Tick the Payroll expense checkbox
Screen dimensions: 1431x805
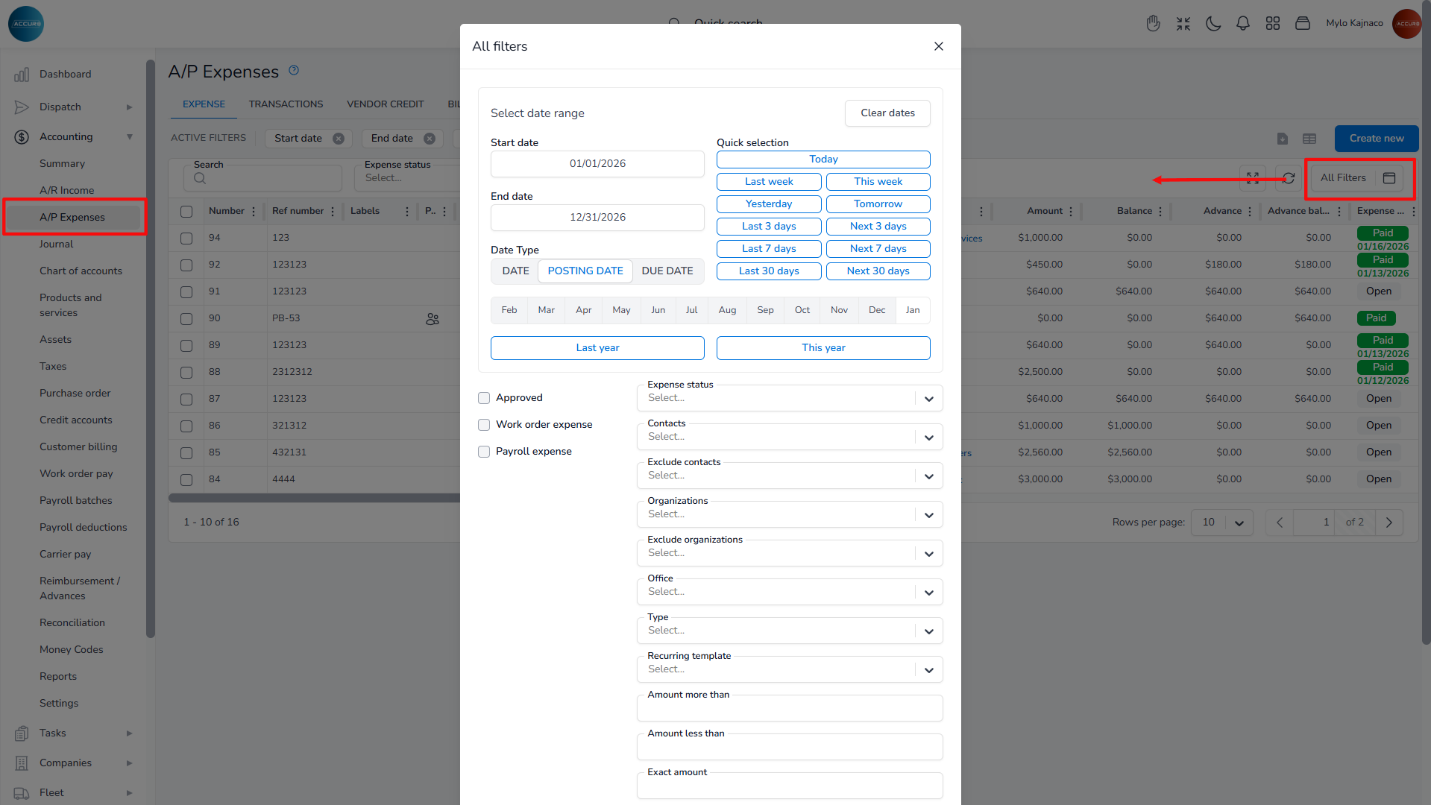click(x=484, y=452)
